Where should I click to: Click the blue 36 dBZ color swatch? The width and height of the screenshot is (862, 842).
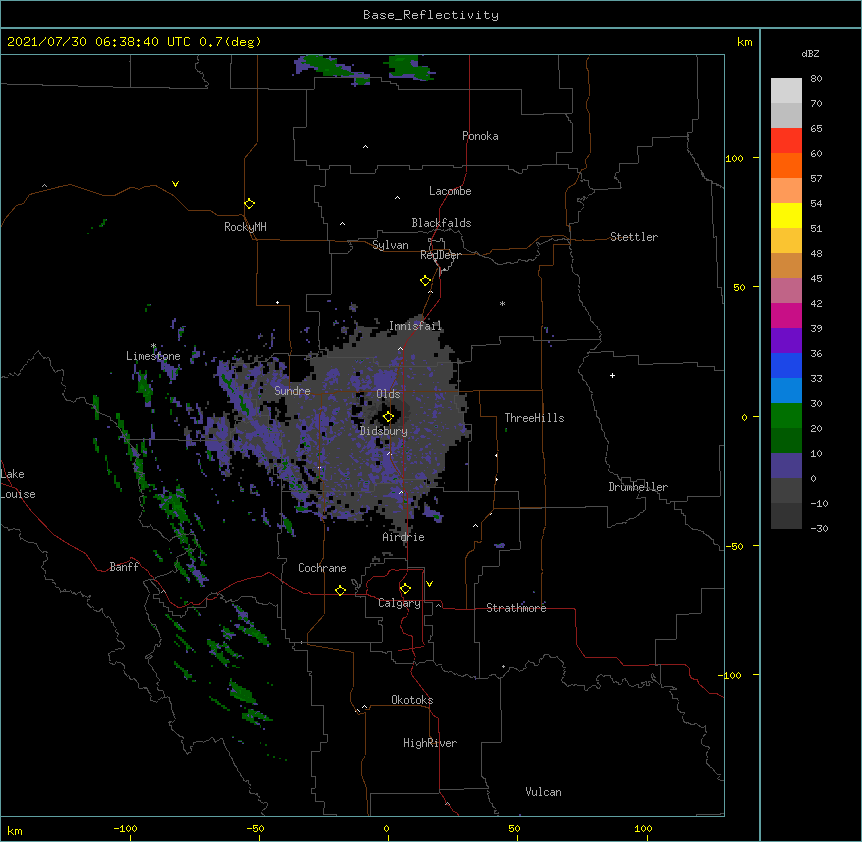(x=786, y=365)
